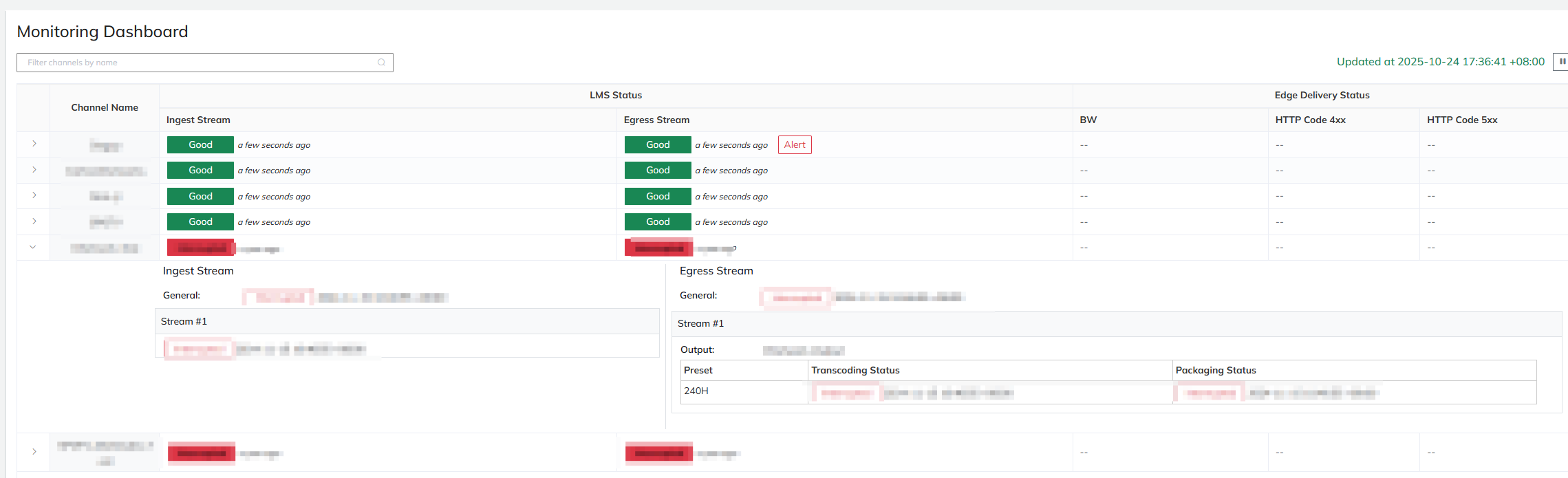Expand the third channel row chevron
Viewport: 1568px width, 478px height.
[34, 195]
